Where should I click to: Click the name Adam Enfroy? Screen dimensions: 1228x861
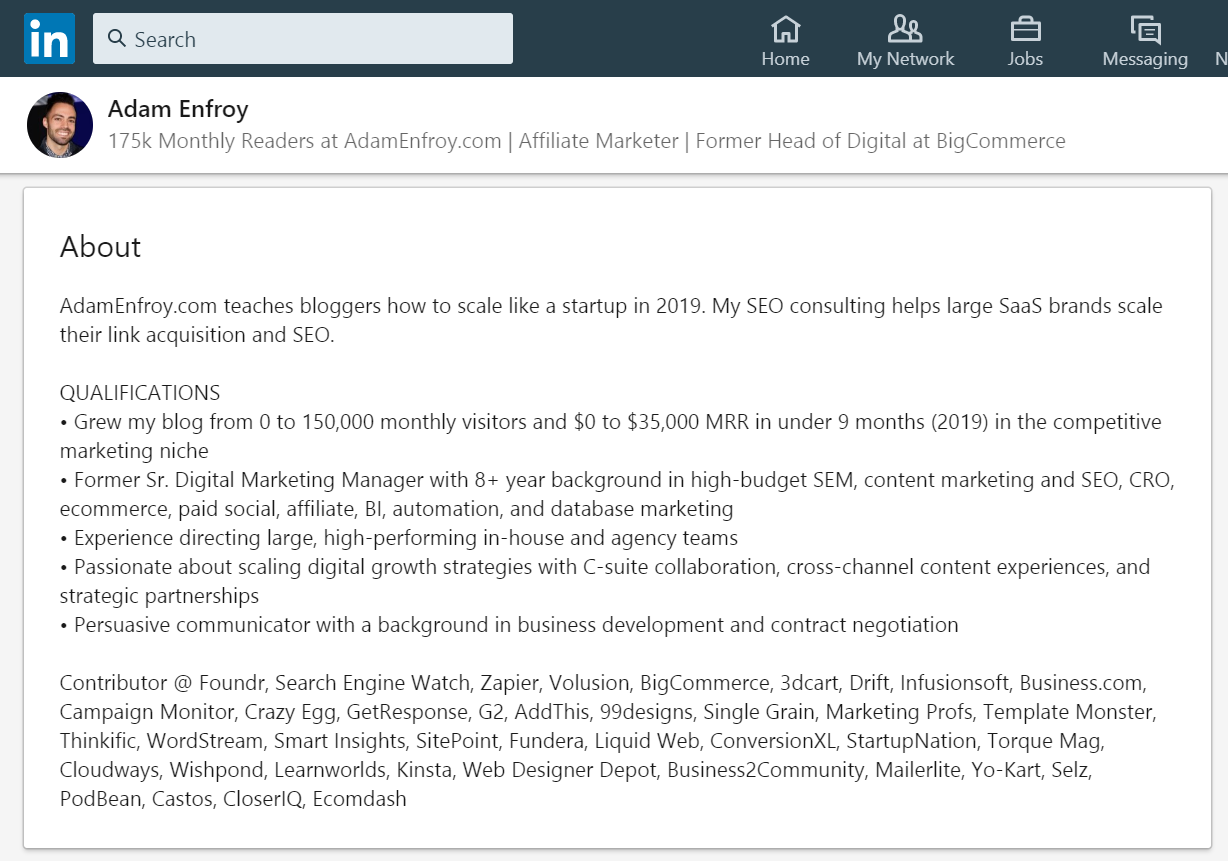pos(178,109)
